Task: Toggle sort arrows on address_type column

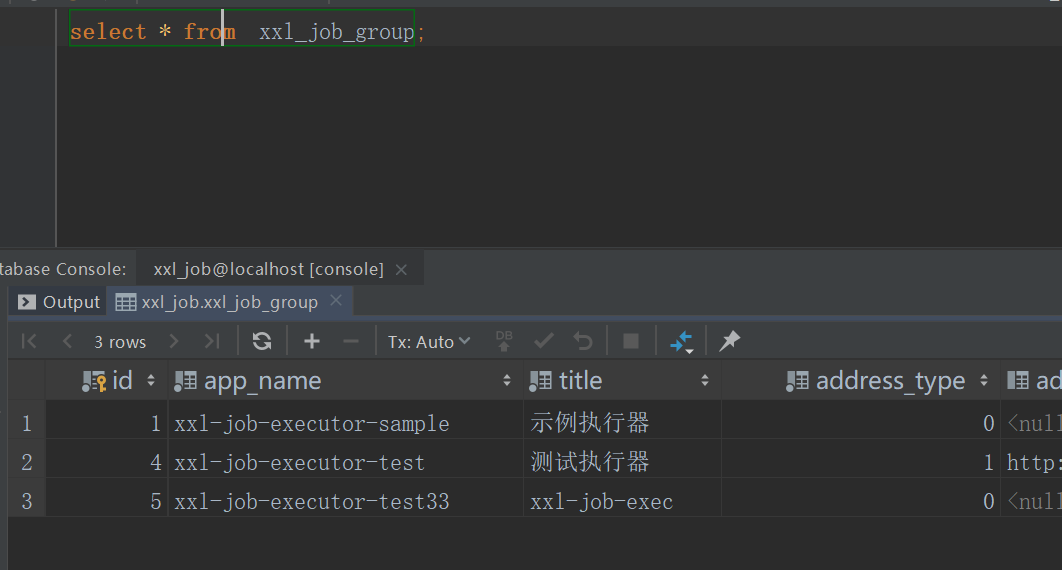Action: pos(983,380)
